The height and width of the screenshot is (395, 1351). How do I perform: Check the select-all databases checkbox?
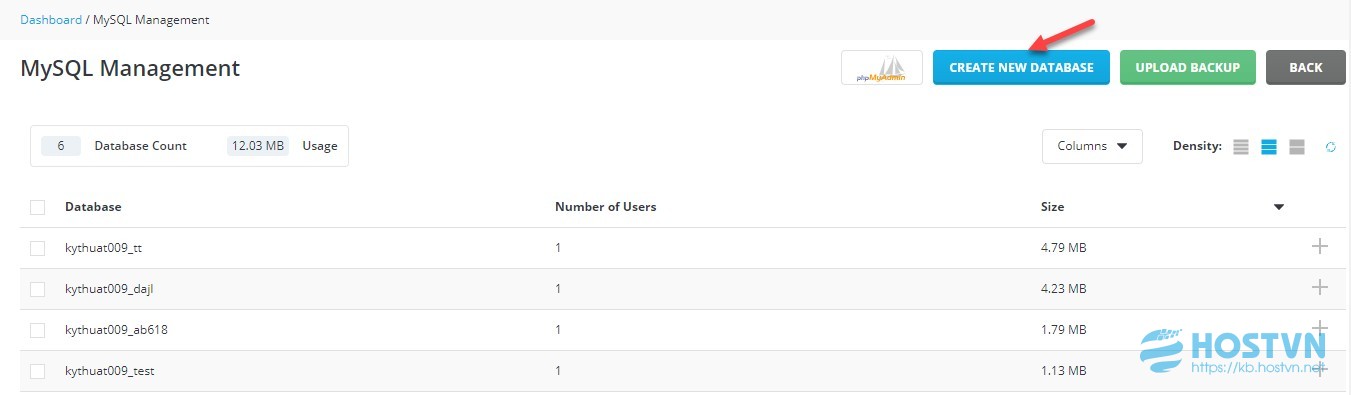pos(38,207)
